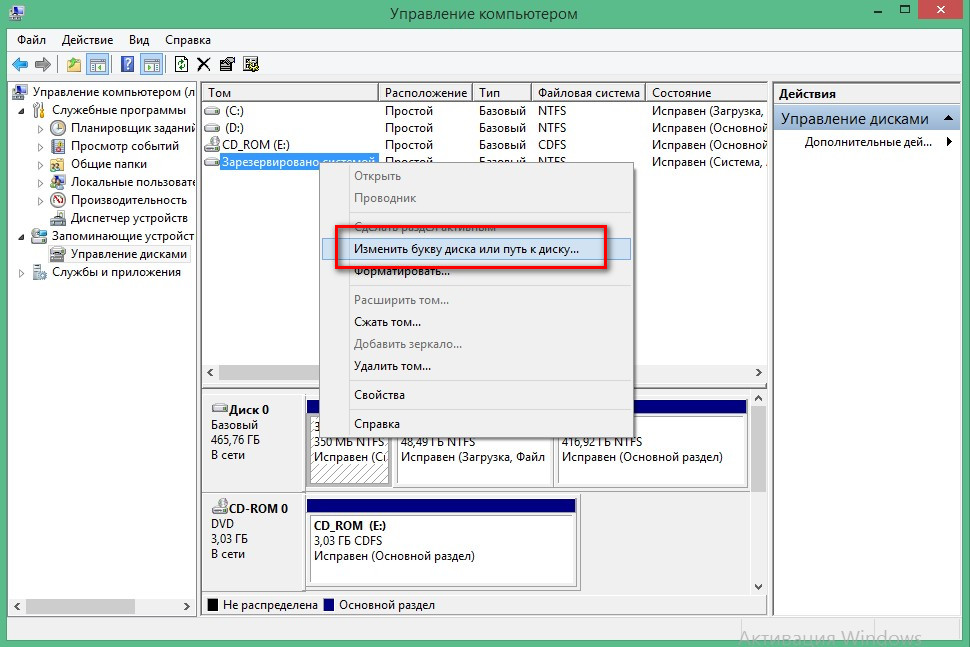Viewport: 970px width, 647px height.
Task: Select the CD_ROM (E:) partition block
Action: coord(441,541)
